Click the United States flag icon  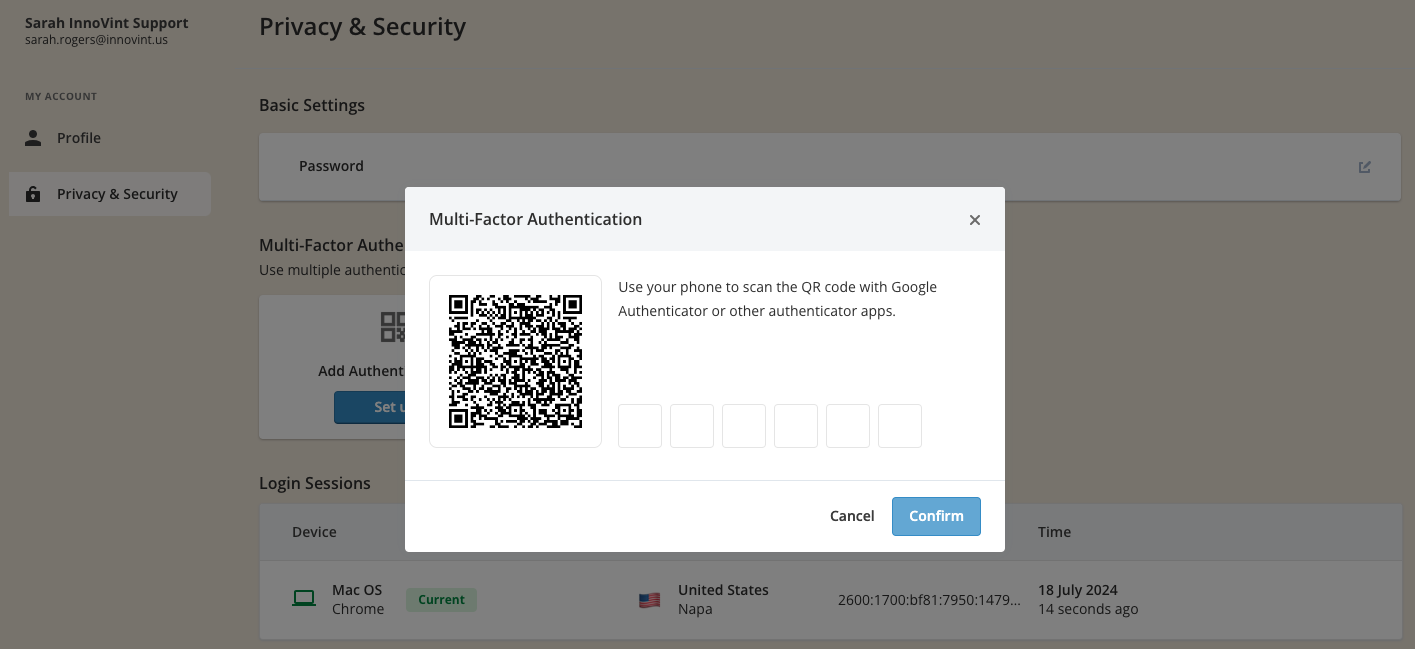click(x=650, y=598)
